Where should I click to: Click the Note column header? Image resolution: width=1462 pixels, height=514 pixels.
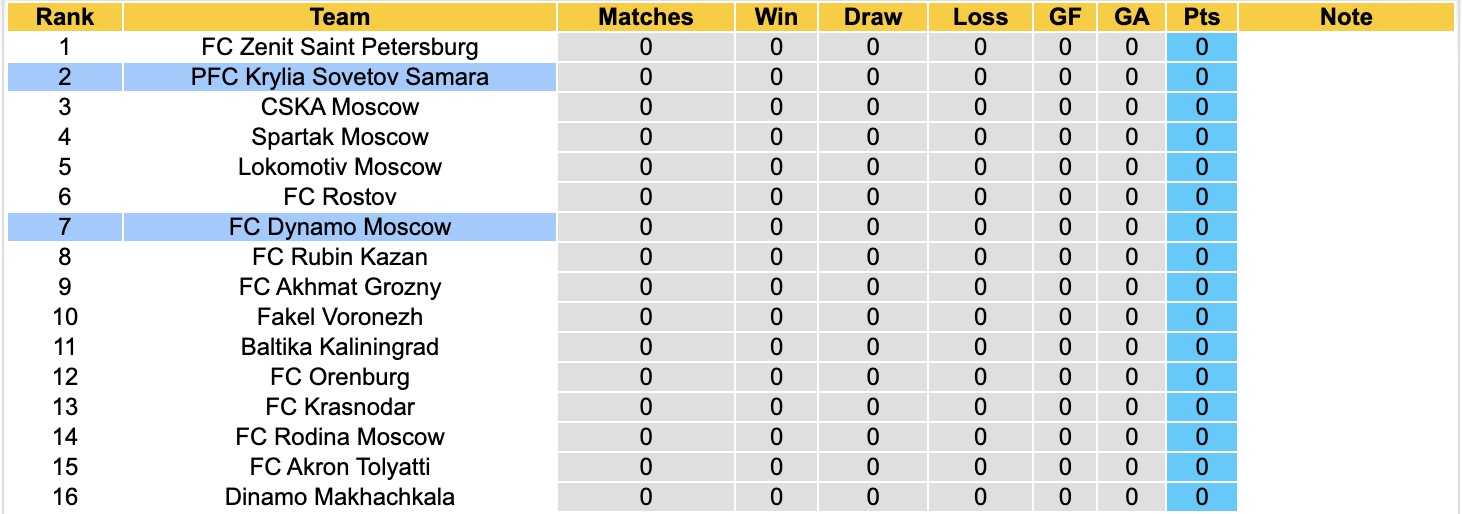point(1346,17)
